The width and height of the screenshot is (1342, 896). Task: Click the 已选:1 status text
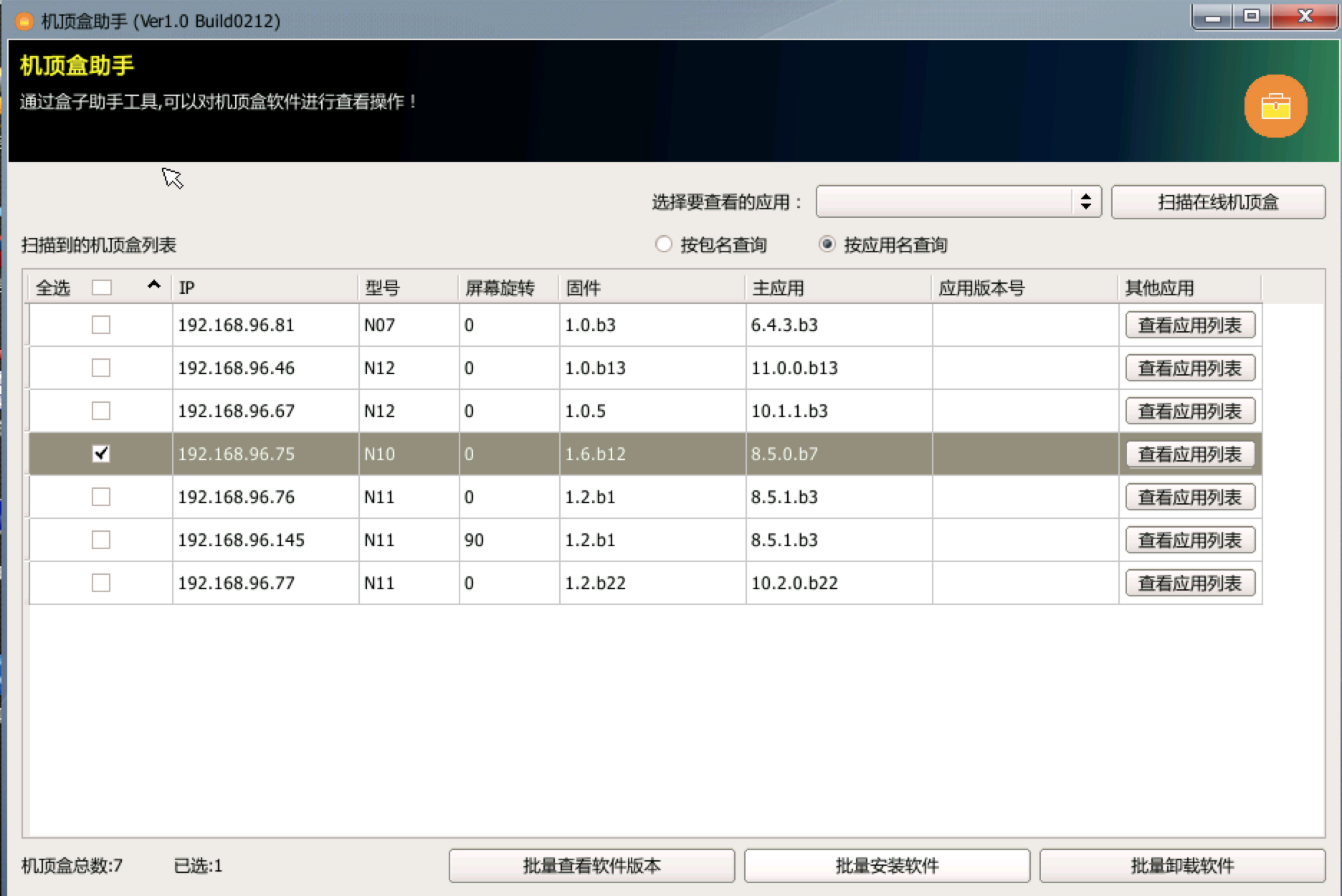tap(198, 866)
